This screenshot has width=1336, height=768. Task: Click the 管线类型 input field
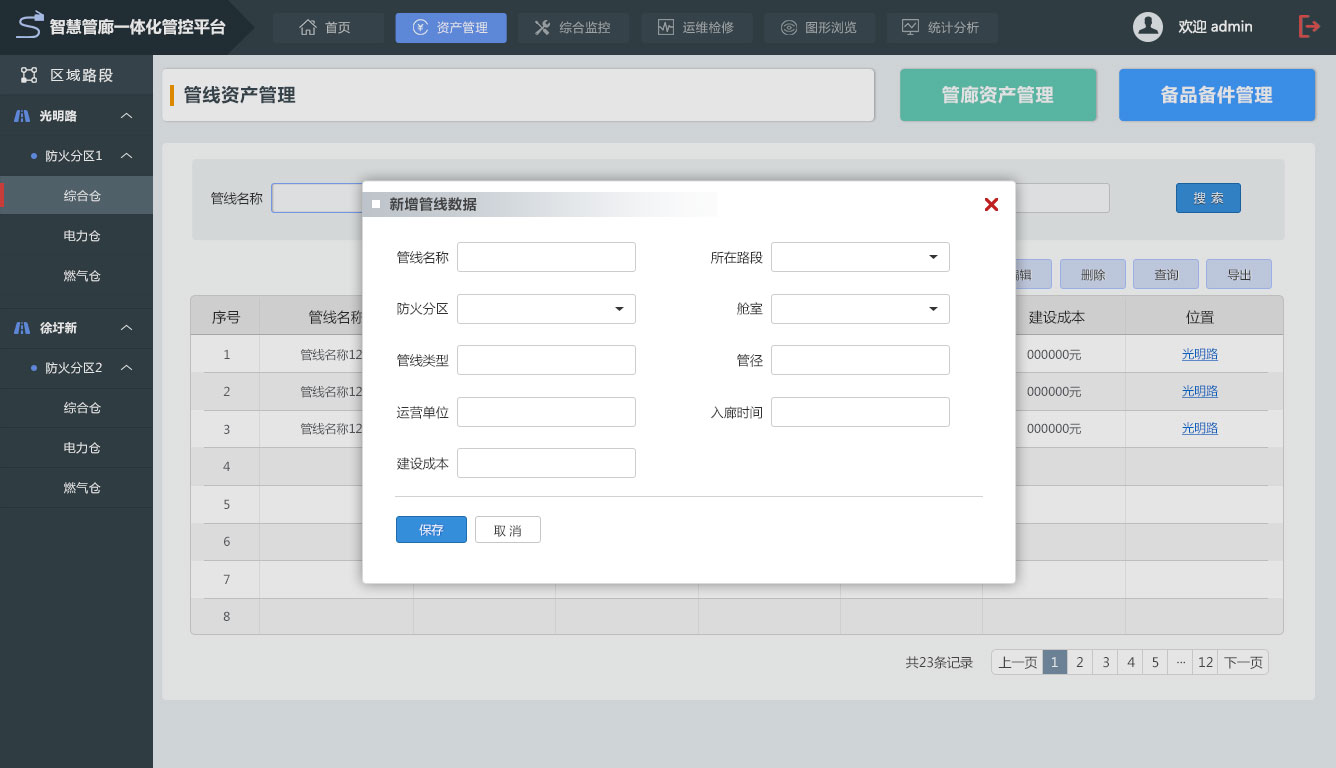click(x=546, y=360)
